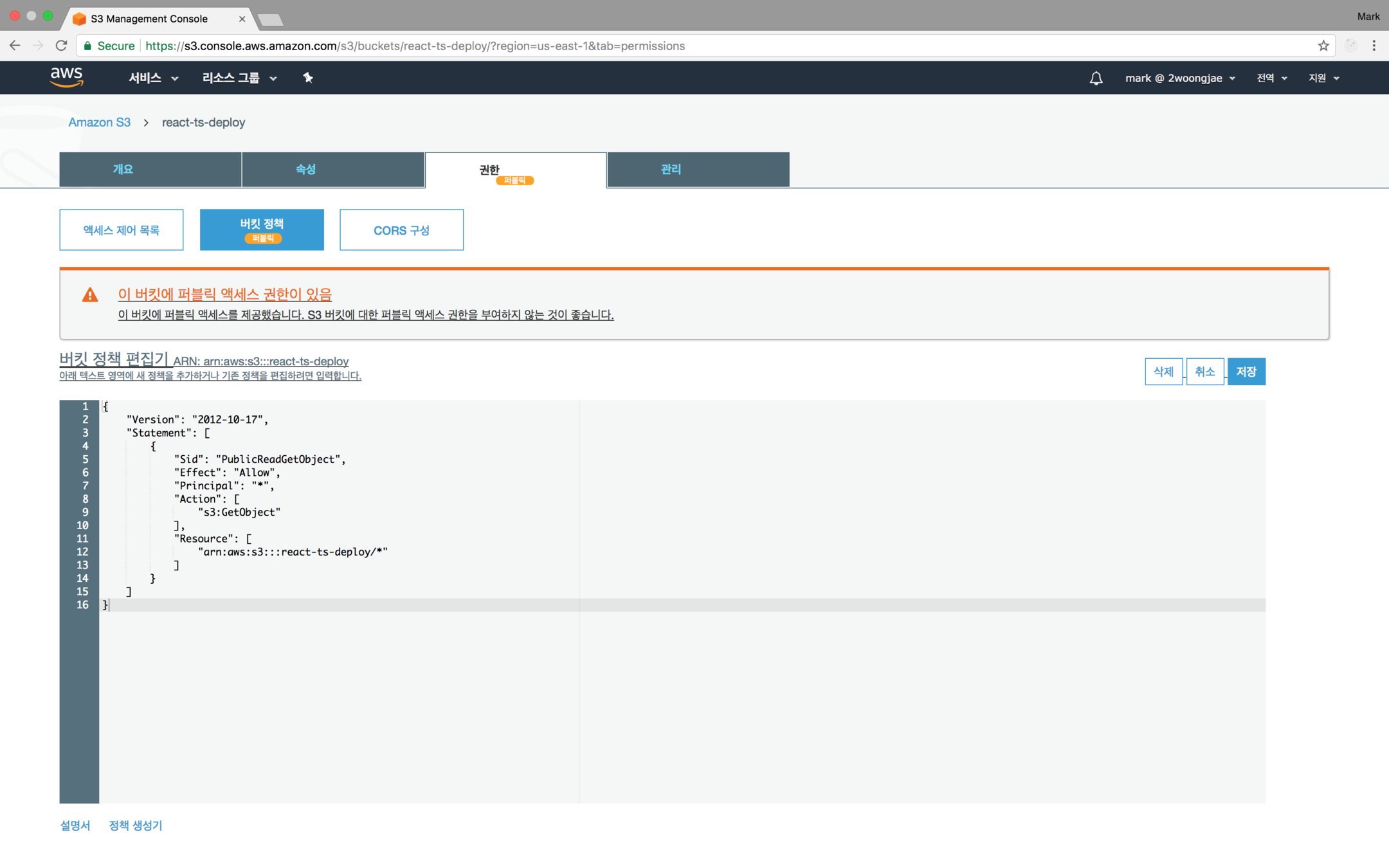Go back with browser back arrow
Screen dimensions: 1389x868
point(15,46)
